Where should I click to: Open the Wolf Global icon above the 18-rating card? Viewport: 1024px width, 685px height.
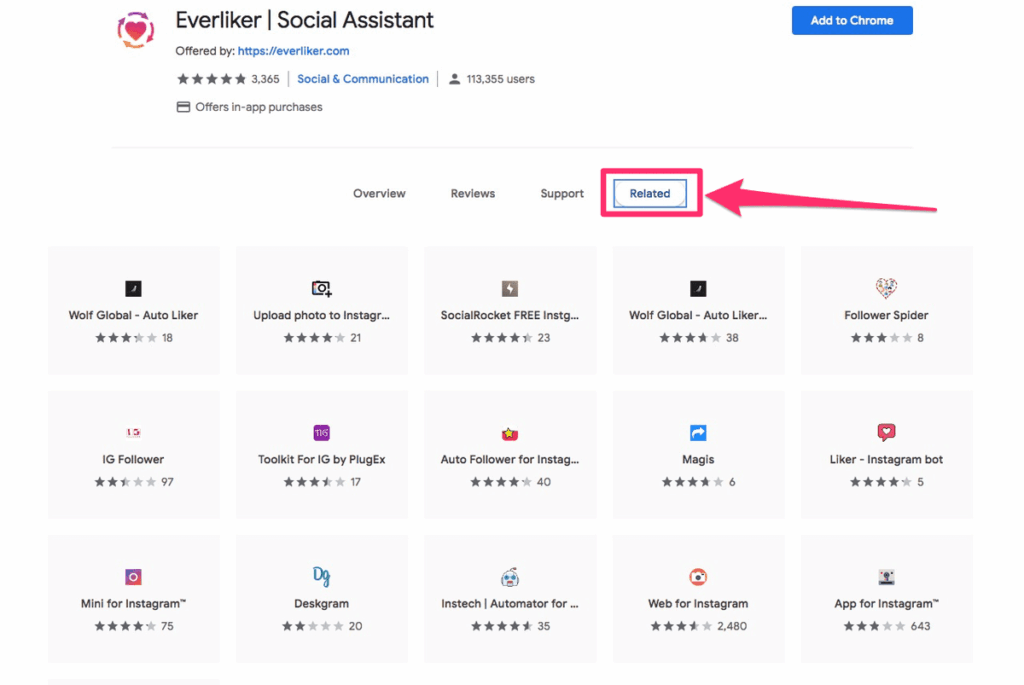(x=133, y=288)
